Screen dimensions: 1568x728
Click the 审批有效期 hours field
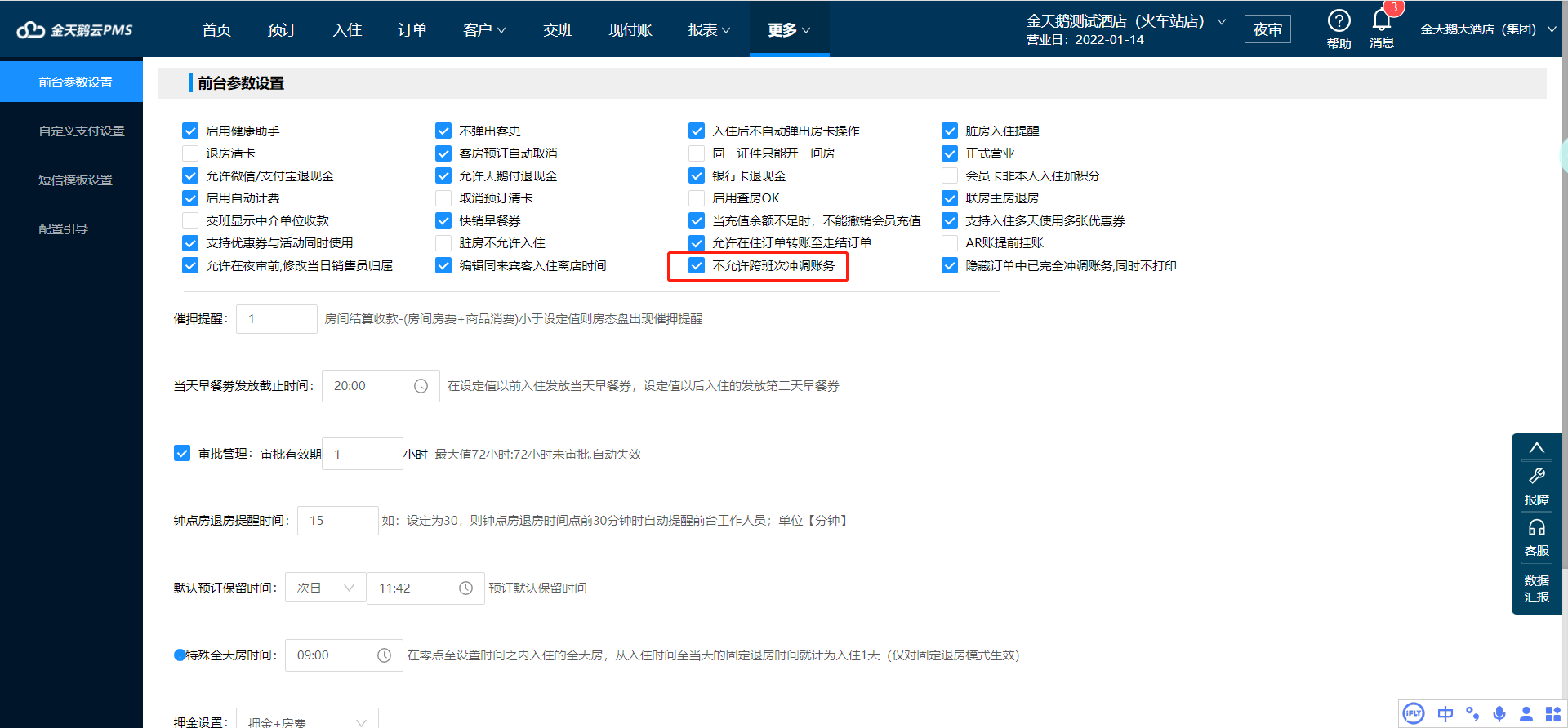point(363,454)
